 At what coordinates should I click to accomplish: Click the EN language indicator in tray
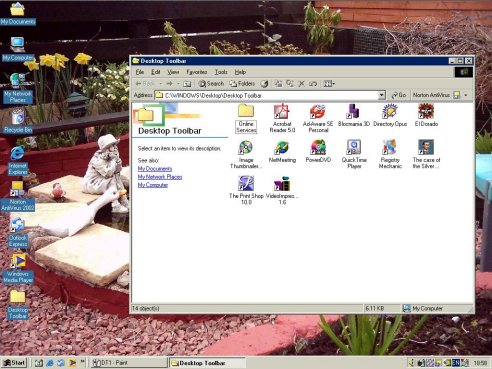(456, 362)
